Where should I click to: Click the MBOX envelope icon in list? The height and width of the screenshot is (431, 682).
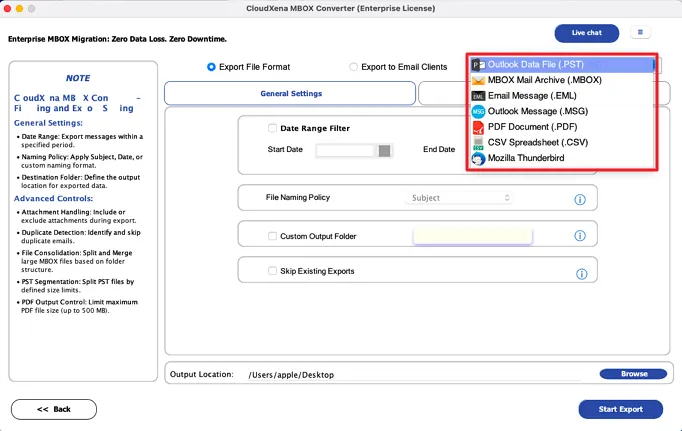tap(478, 80)
